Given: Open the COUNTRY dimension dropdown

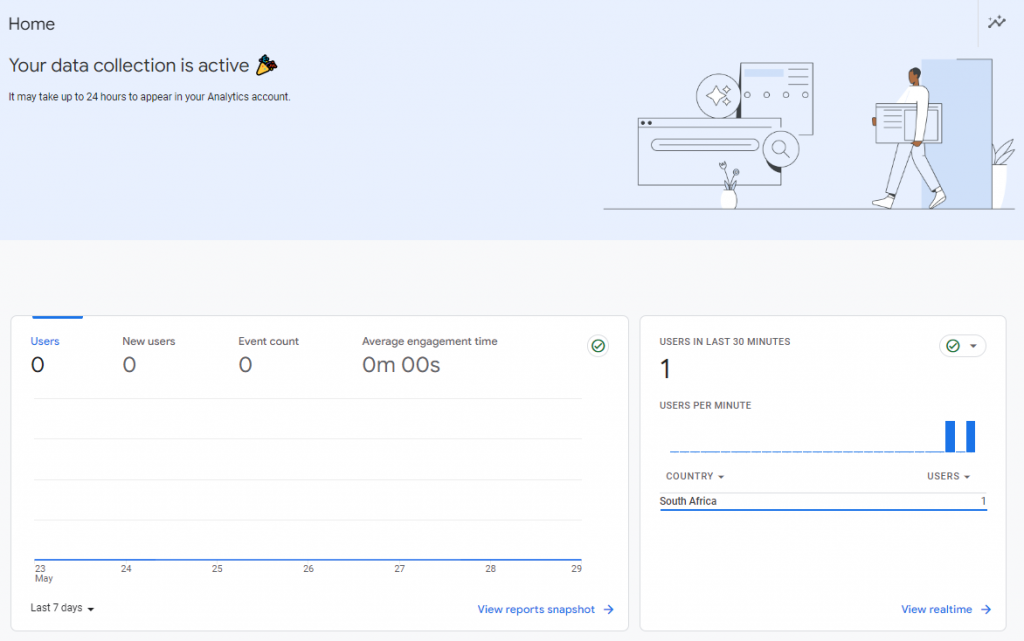Looking at the screenshot, I should pos(694,477).
